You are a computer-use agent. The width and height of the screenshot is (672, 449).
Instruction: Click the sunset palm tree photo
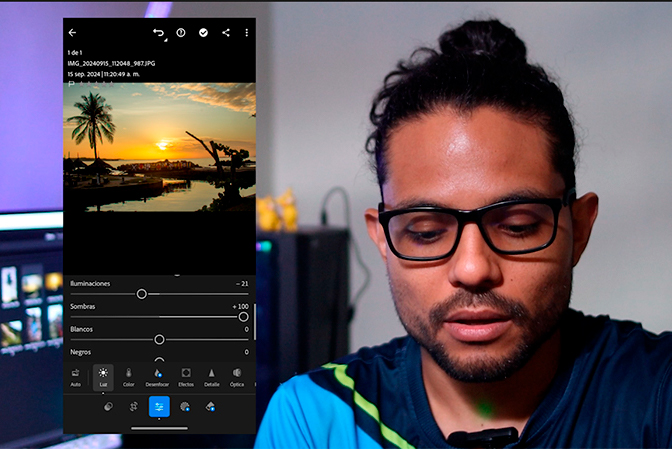[x=159, y=146]
